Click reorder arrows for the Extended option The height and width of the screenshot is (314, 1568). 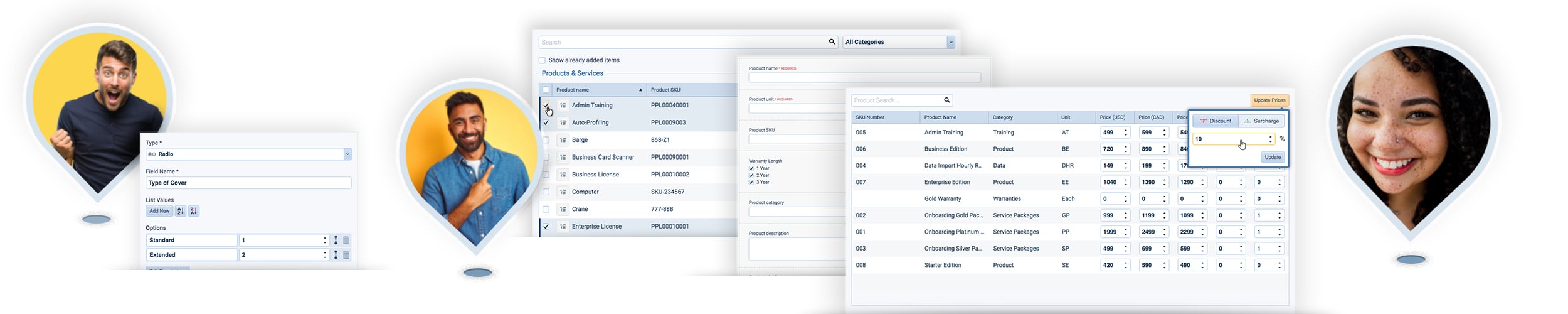tap(336, 255)
